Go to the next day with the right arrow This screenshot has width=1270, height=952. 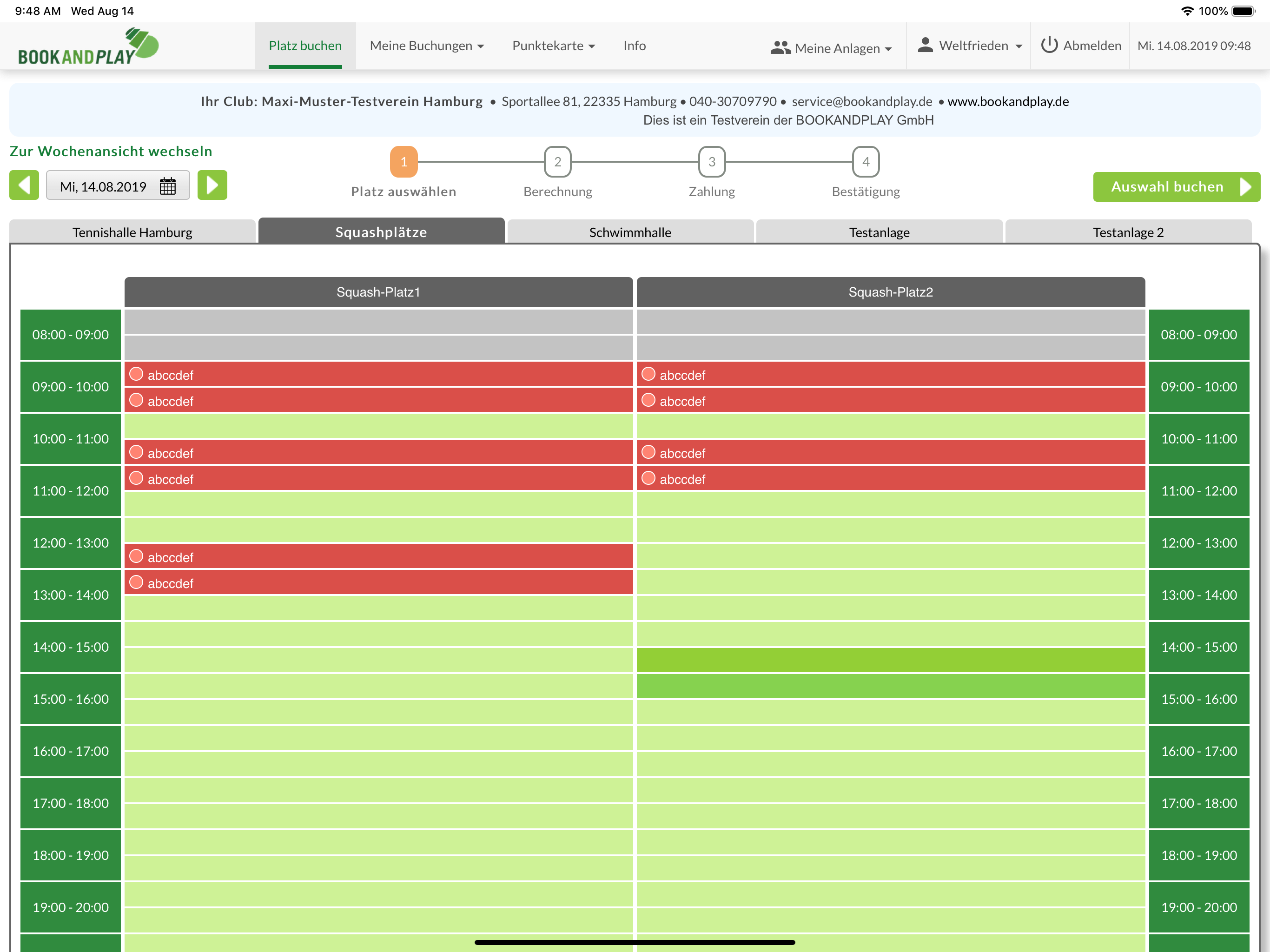click(212, 185)
